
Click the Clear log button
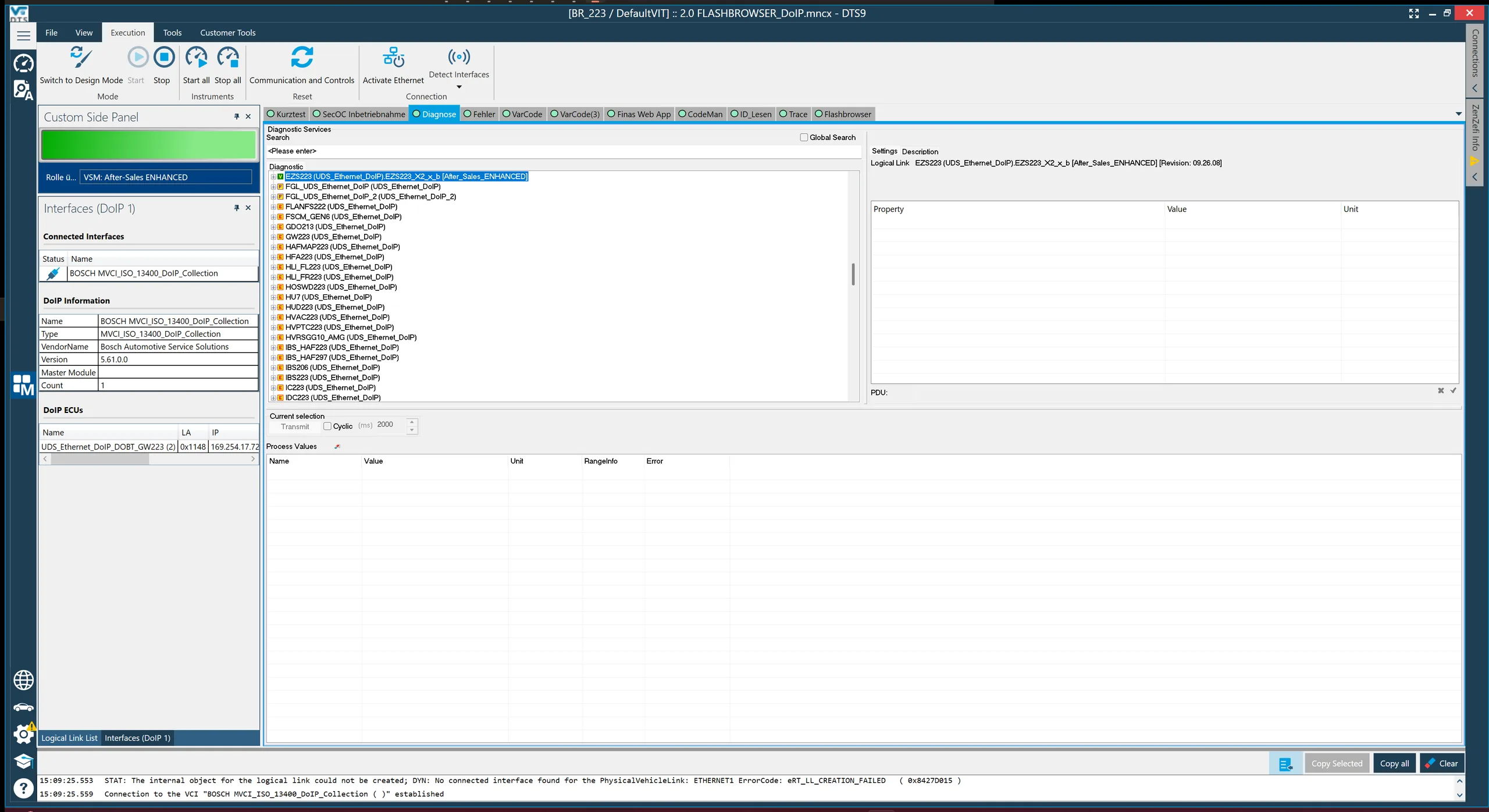tap(1442, 764)
